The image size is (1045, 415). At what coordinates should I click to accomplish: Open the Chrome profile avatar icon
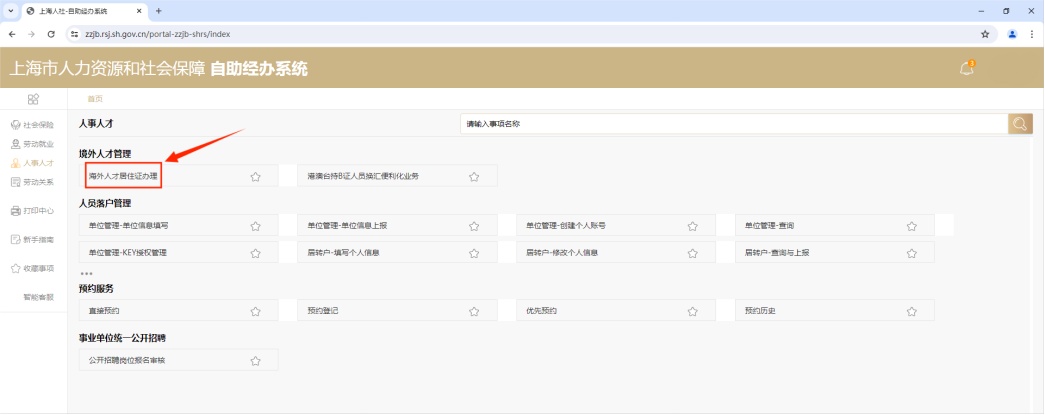click(1012, 33)
